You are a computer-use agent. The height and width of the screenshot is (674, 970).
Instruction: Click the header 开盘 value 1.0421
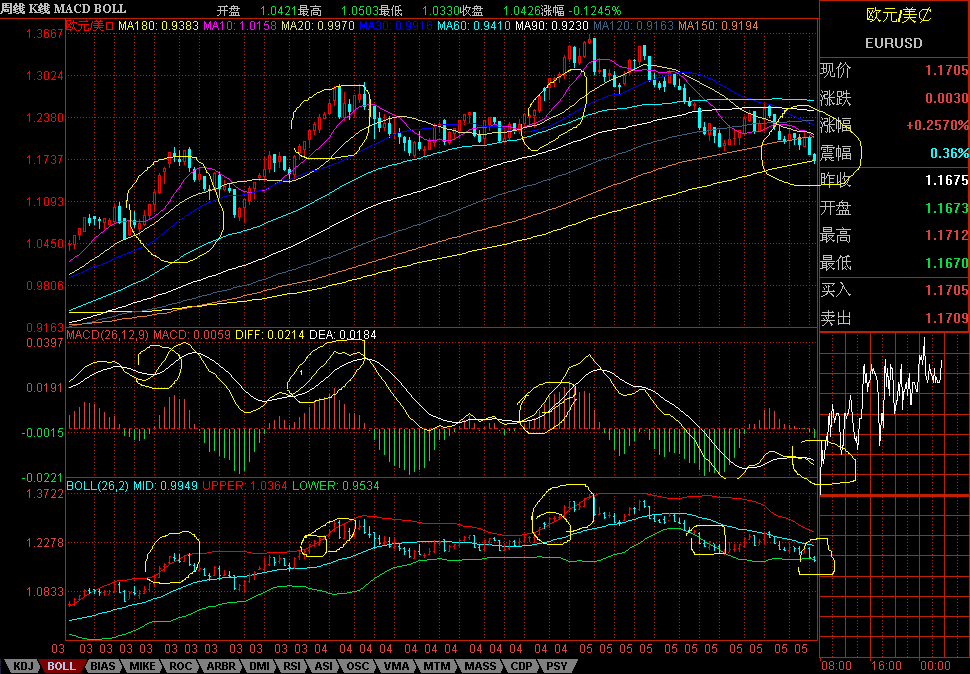coord(279,11)
